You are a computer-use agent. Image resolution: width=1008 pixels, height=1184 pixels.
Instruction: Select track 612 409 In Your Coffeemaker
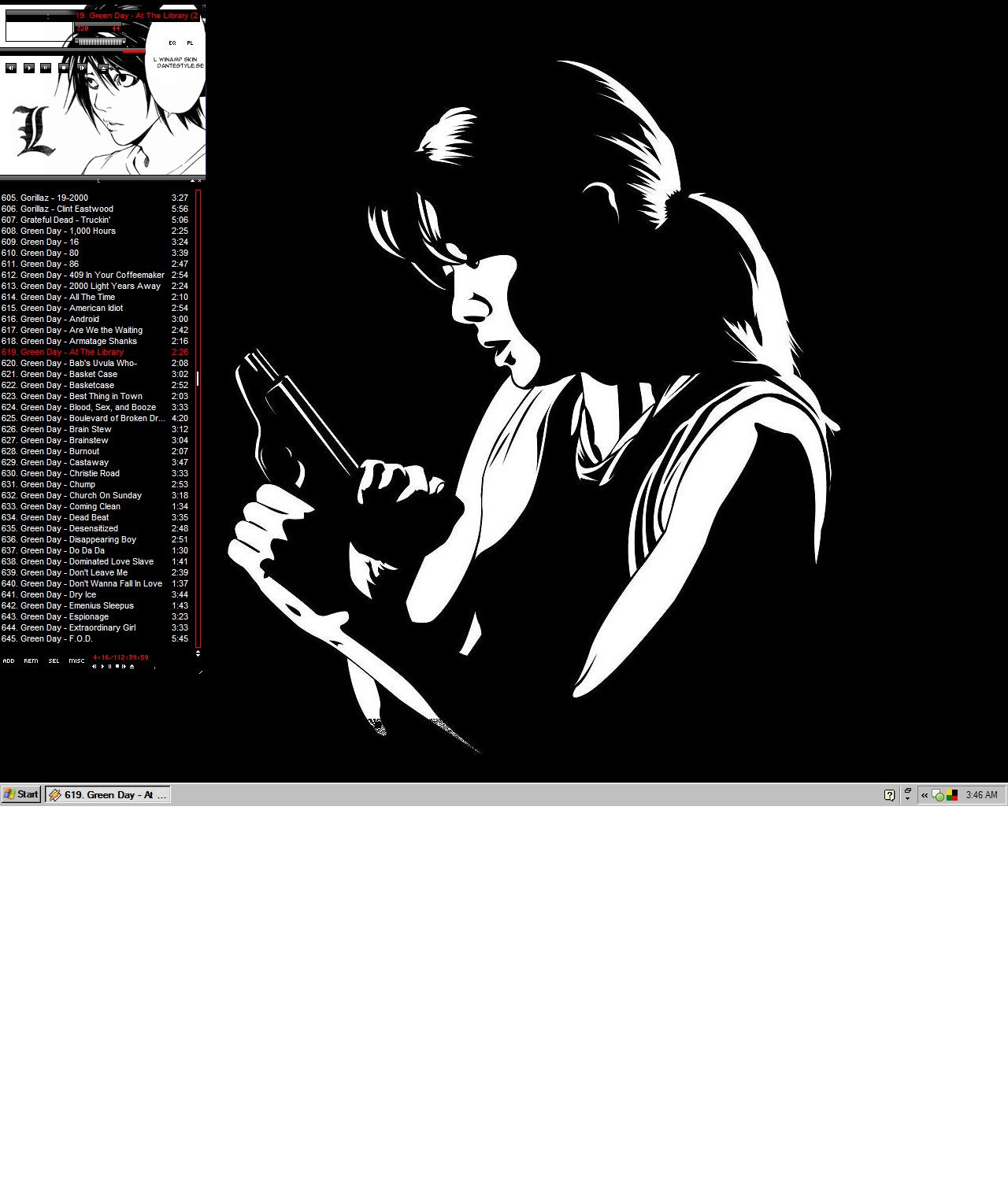pos(94,276)
